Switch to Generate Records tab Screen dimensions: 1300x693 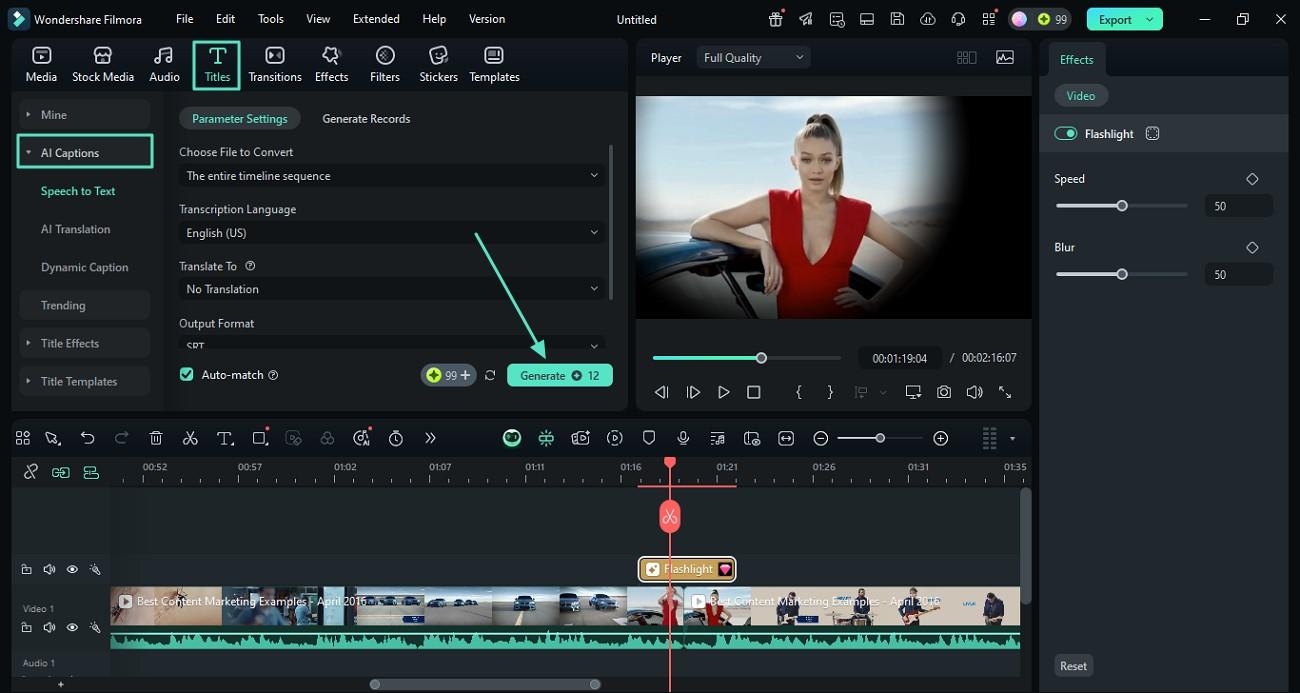point(366,118)
